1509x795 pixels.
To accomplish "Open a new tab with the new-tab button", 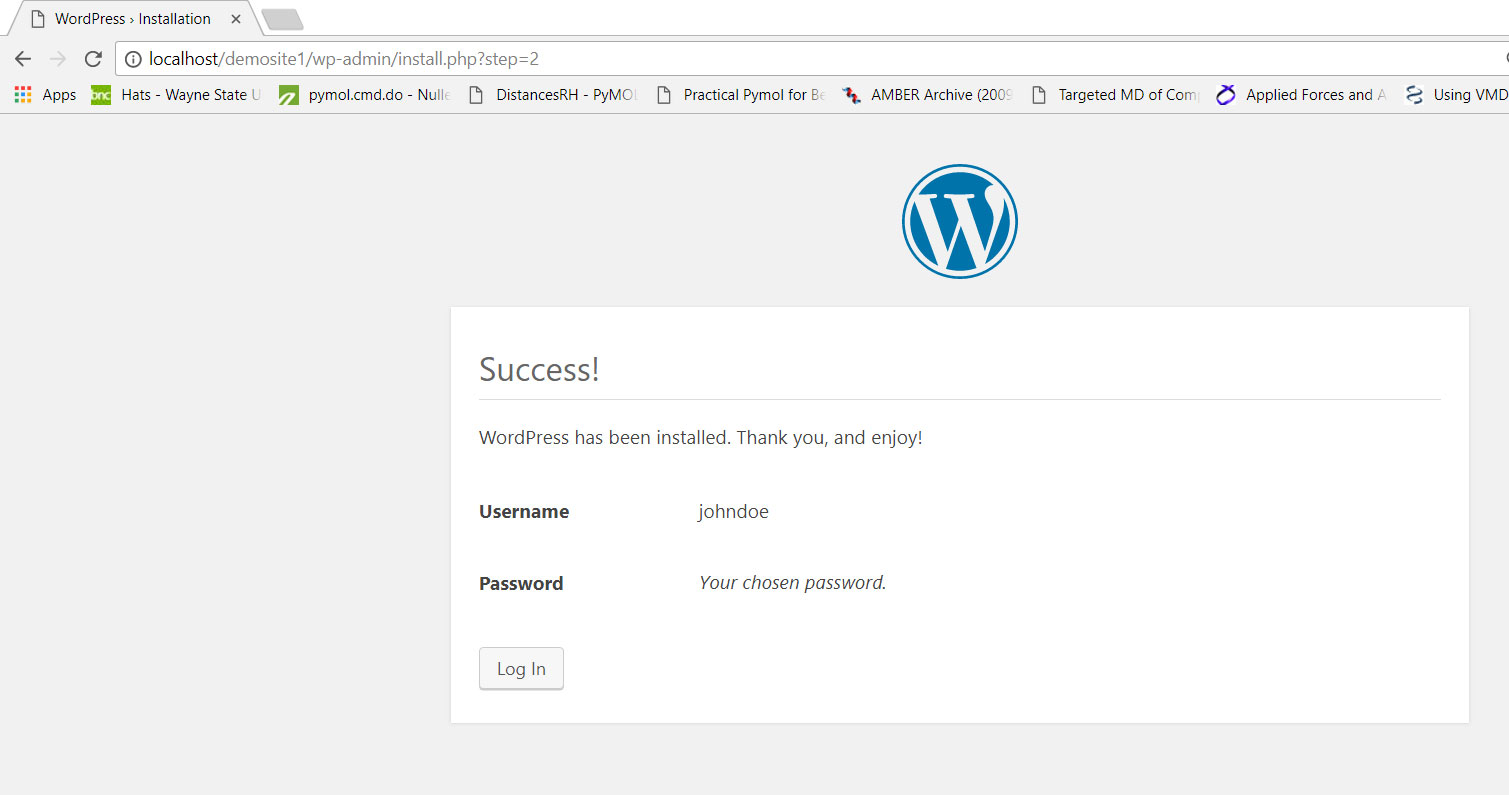I will coord(282,19).
